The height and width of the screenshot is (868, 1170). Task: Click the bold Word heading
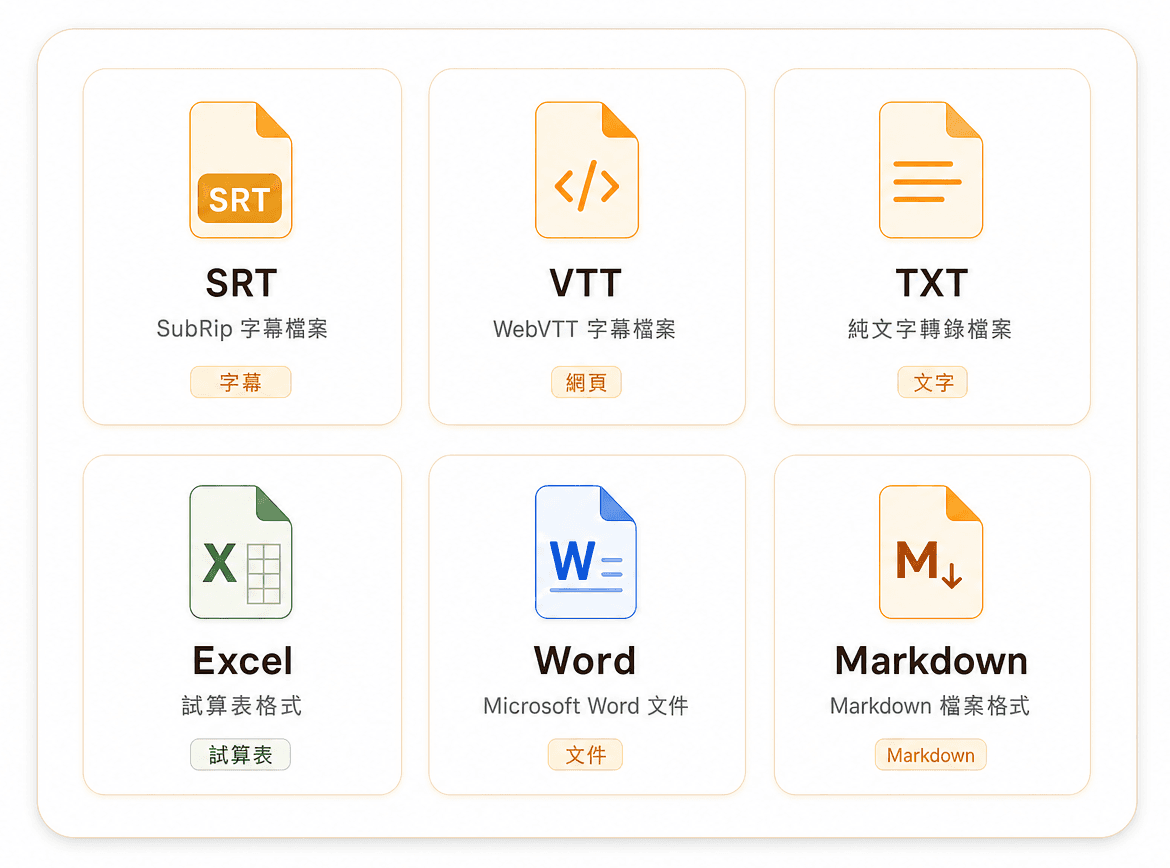coord(585,661)
